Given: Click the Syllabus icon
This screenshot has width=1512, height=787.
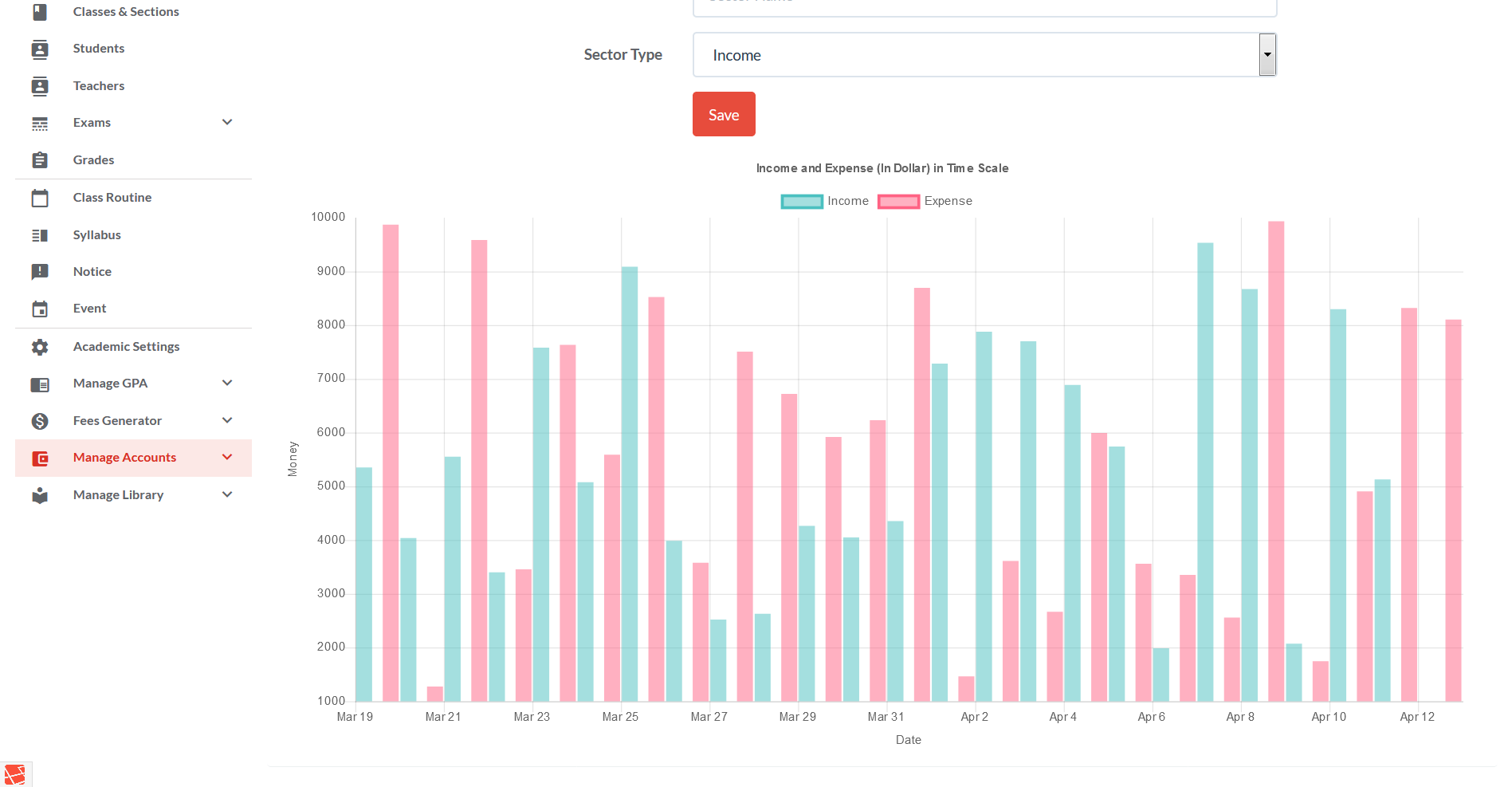Looking at the screenshot, I should tap(40, 235).
